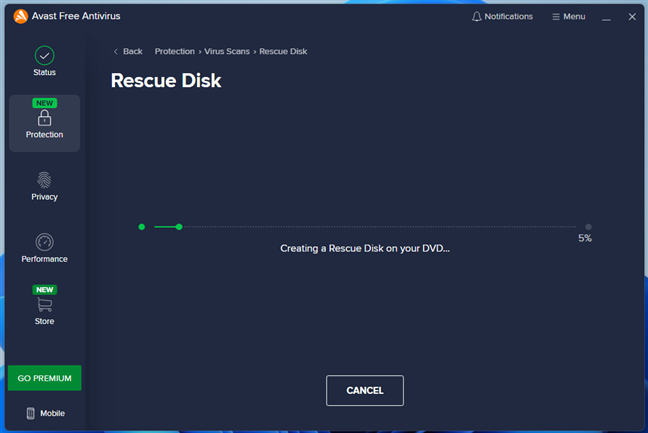Open the Mobile phone icon
This screenshot has width=648, height=433.
[x=31, y=413]
